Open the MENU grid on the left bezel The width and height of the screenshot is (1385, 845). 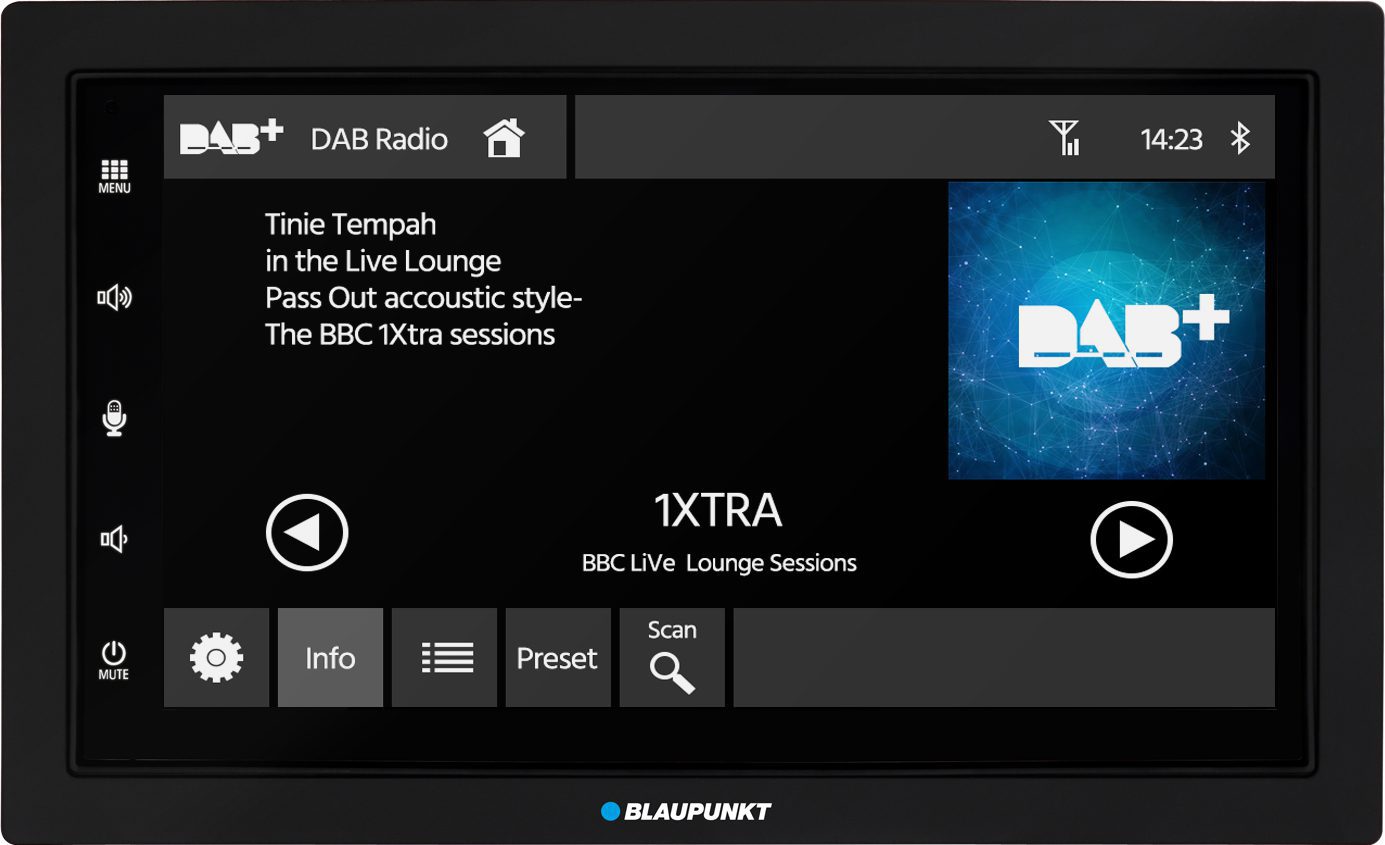point(113,173)
